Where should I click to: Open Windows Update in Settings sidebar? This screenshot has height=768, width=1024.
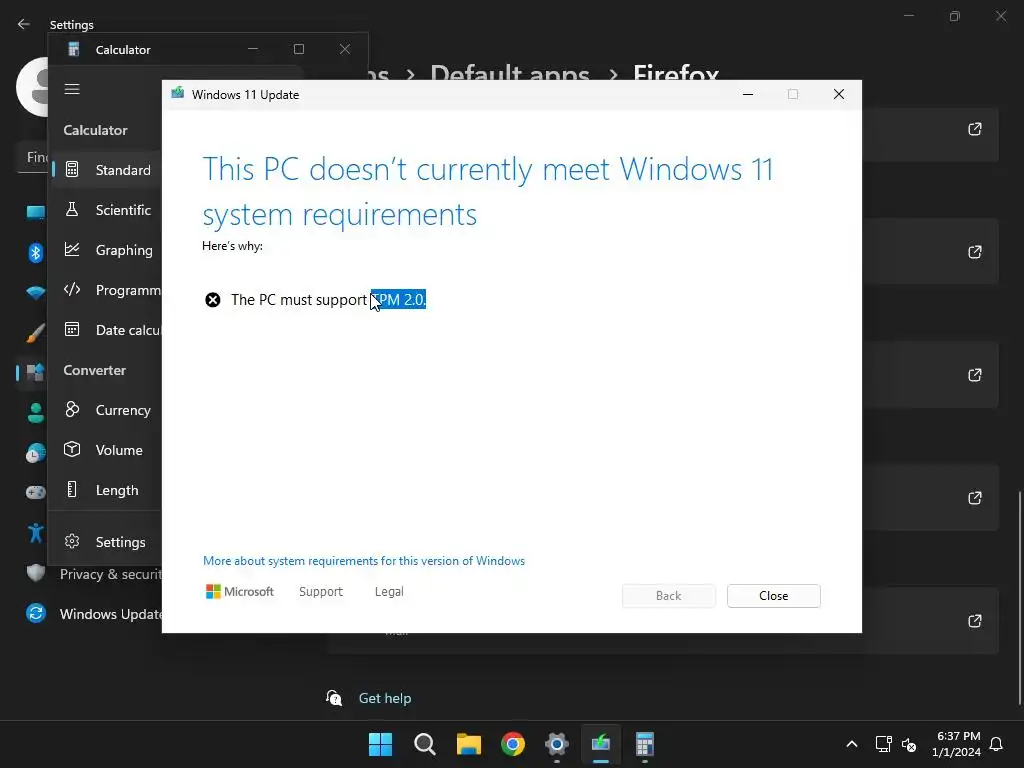(x=94, y=614)
